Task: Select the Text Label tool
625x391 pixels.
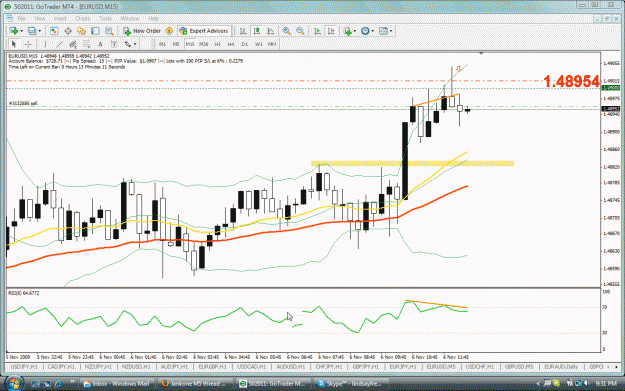Action: [x=114, y=44]
